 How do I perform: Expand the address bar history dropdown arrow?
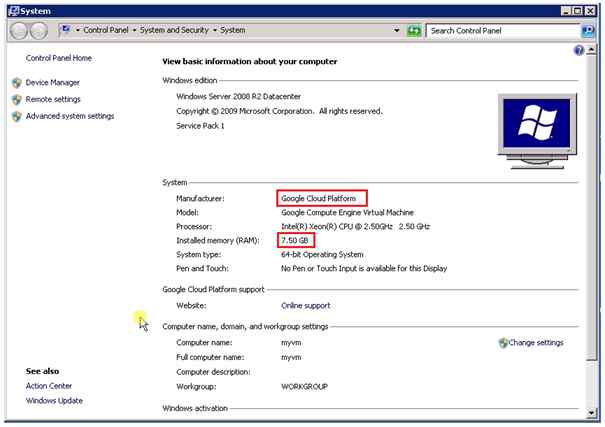396,30
